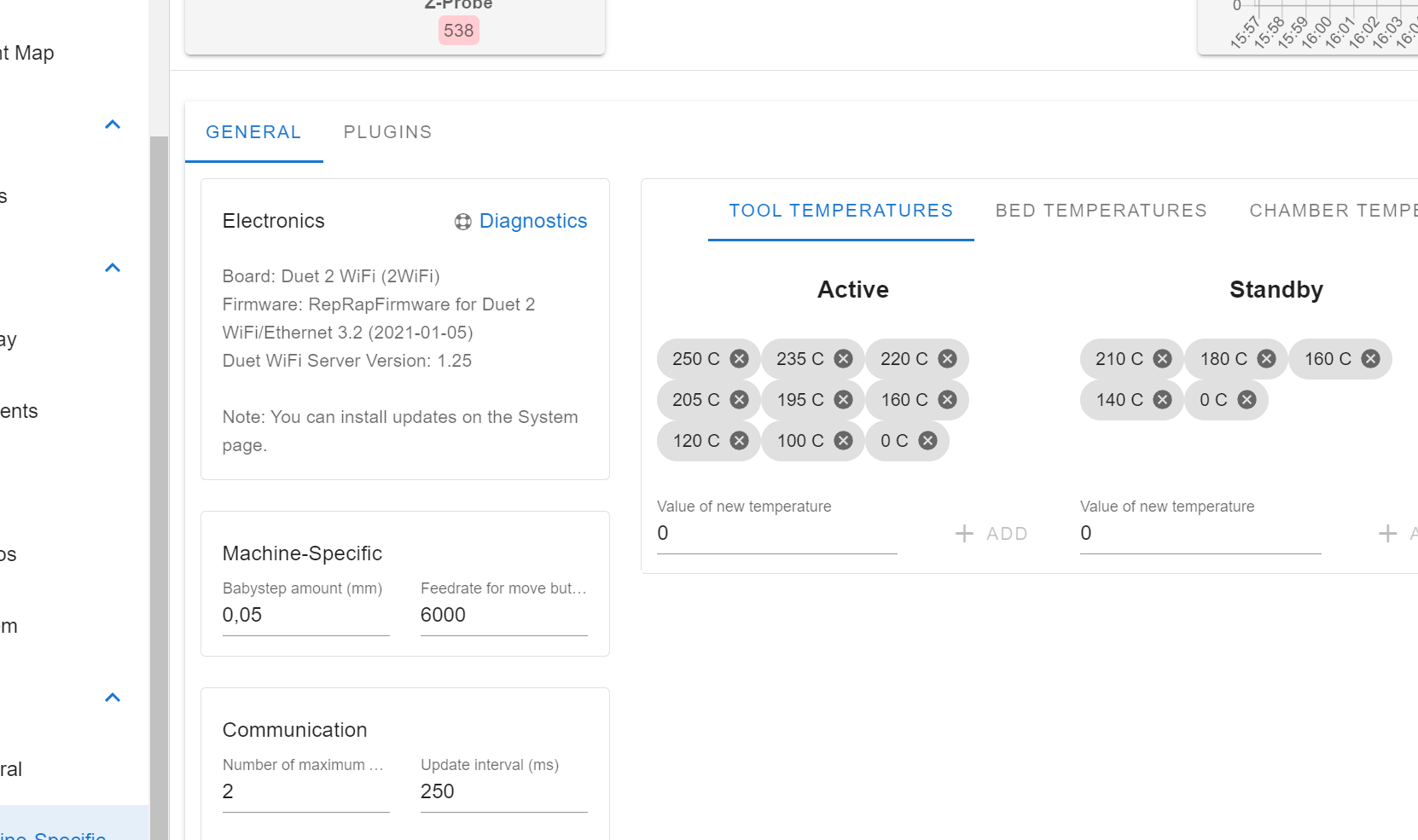Image resolution: width=1418 pixels, height=840 pixels.
Task: Collapse the first sidebar group chevron below Map
Action: [113, 125]
